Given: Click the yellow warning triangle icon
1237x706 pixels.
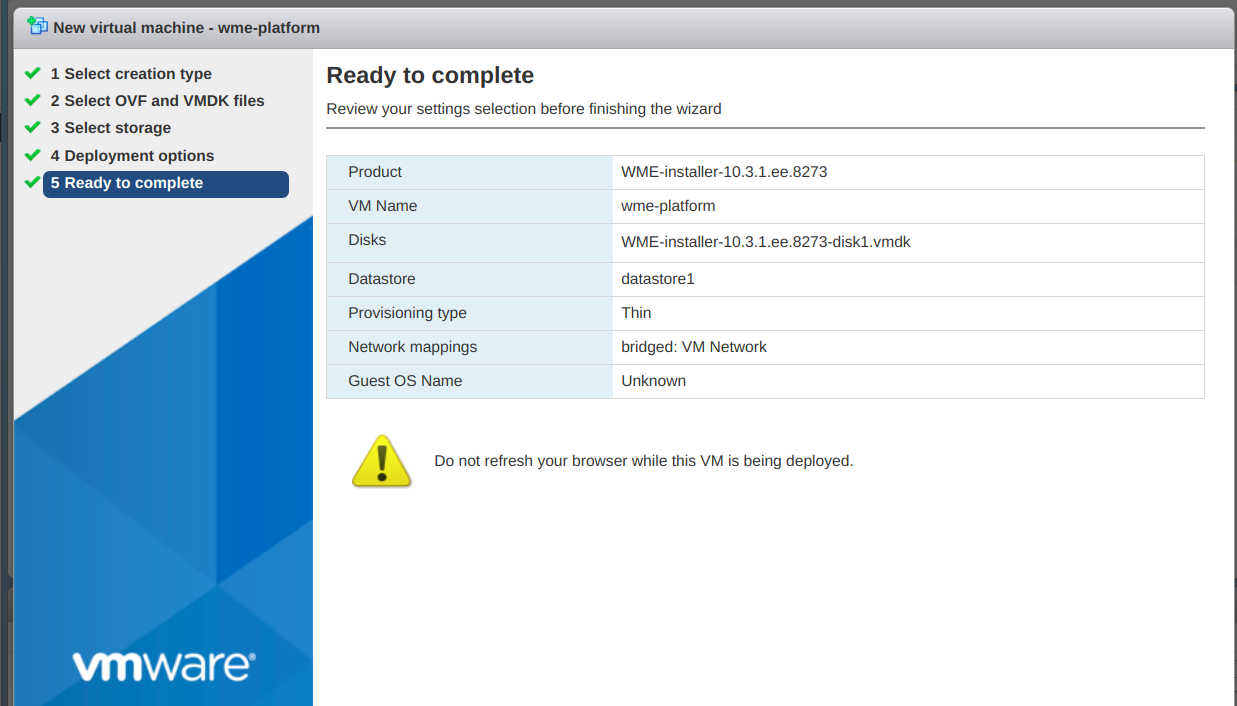Looking at the screenshot, I should (x=381, y=461).
